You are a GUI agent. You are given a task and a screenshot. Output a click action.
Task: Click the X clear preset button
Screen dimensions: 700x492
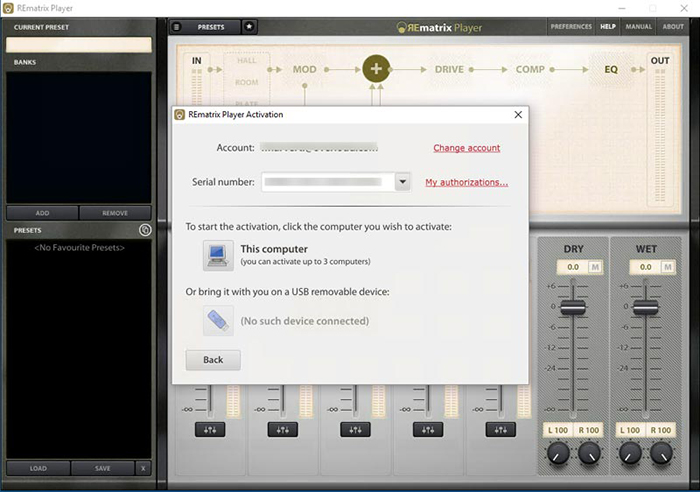click(x=143, y=468)
